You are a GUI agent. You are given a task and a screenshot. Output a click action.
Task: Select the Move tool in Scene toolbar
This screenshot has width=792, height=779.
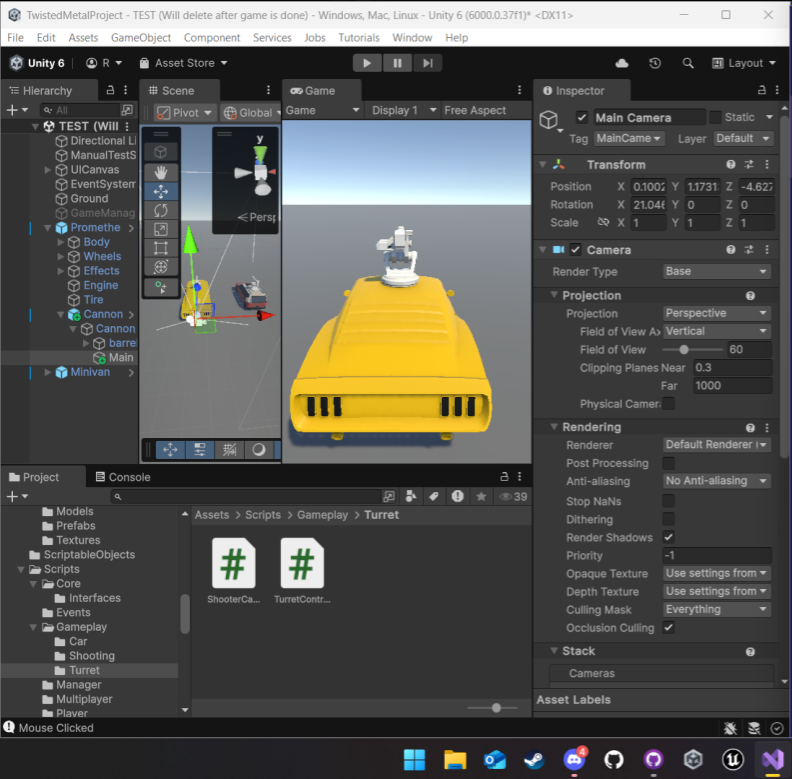pos(161,191)
